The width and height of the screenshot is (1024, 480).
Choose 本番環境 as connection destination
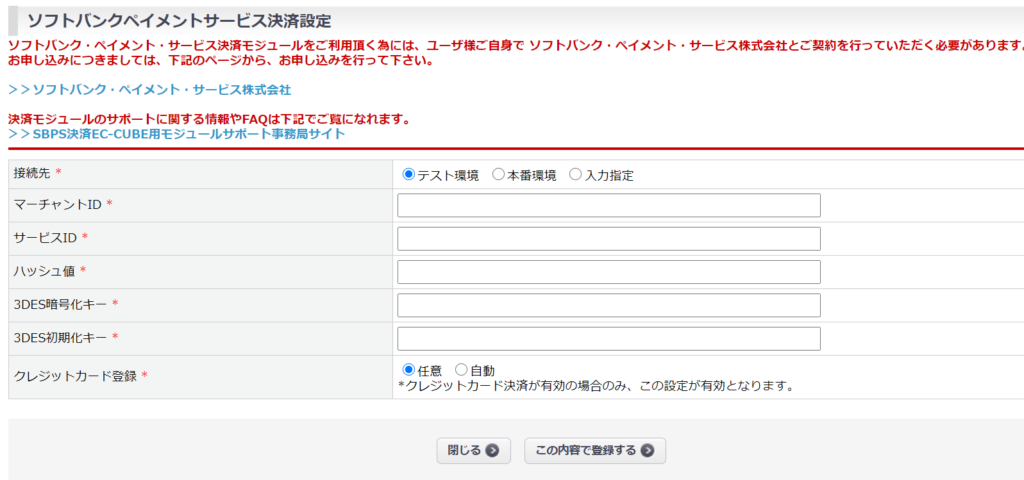tap(498, 175)
